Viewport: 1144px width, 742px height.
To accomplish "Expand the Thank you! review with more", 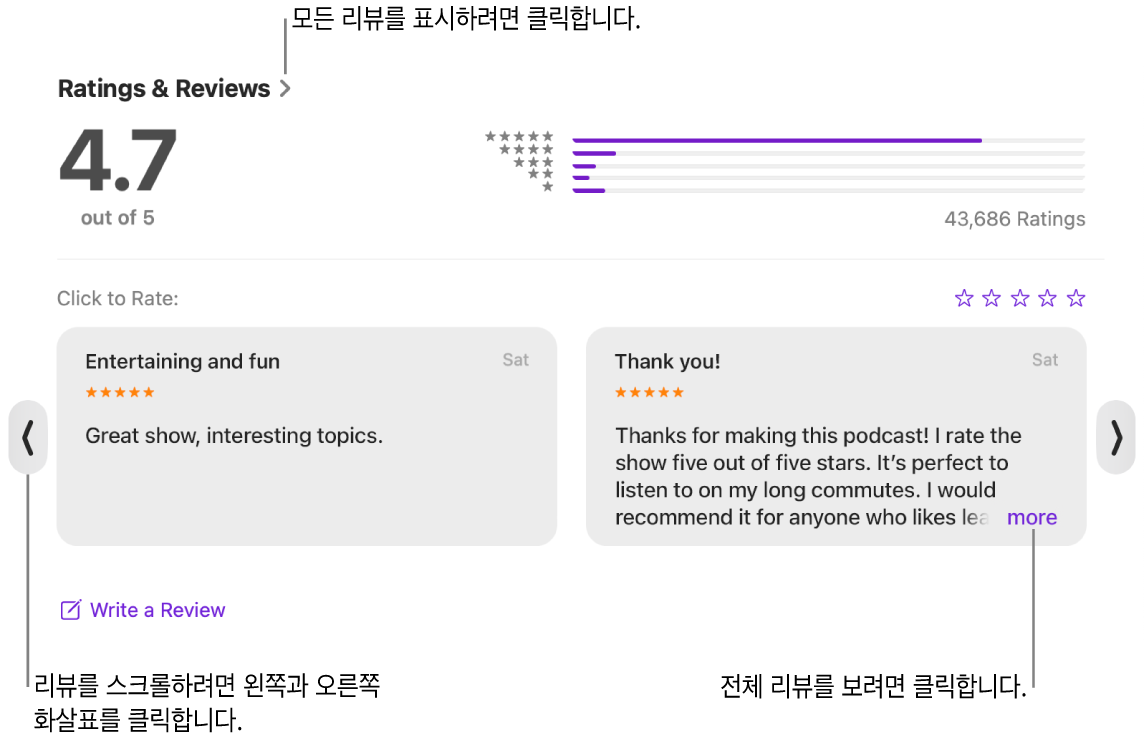I will 1032,517.
